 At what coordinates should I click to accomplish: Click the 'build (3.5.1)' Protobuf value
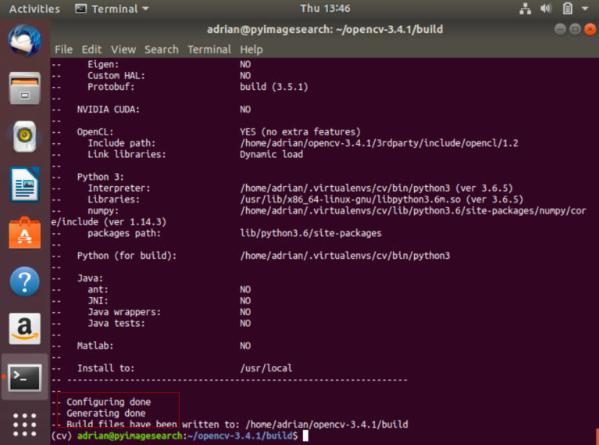(274, 87)
